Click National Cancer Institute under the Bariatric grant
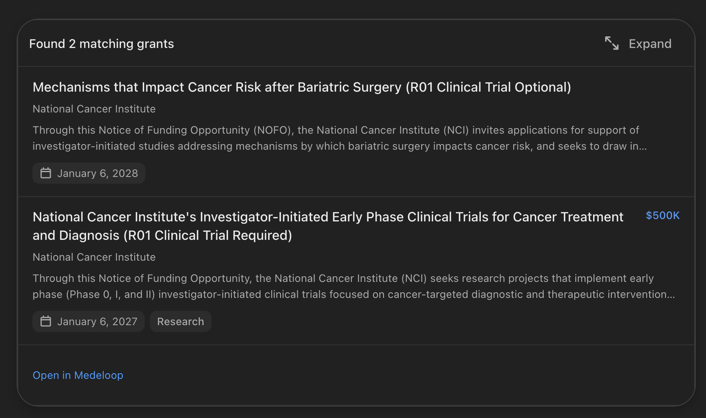The height and width of the screenshot is (418, 706). click(x=94, y=109)
